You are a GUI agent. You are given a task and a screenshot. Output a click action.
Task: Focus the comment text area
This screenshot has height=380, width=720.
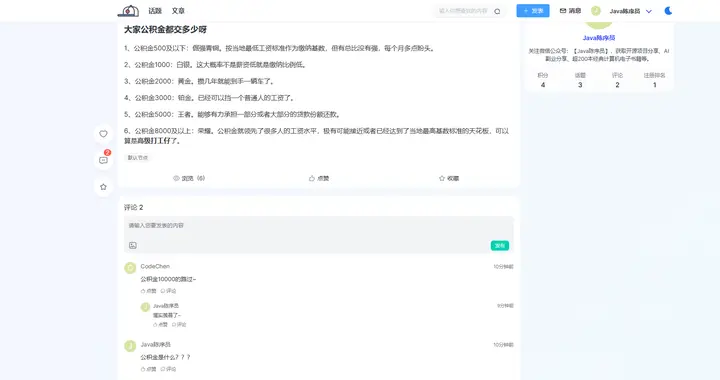tap(319, 228)
